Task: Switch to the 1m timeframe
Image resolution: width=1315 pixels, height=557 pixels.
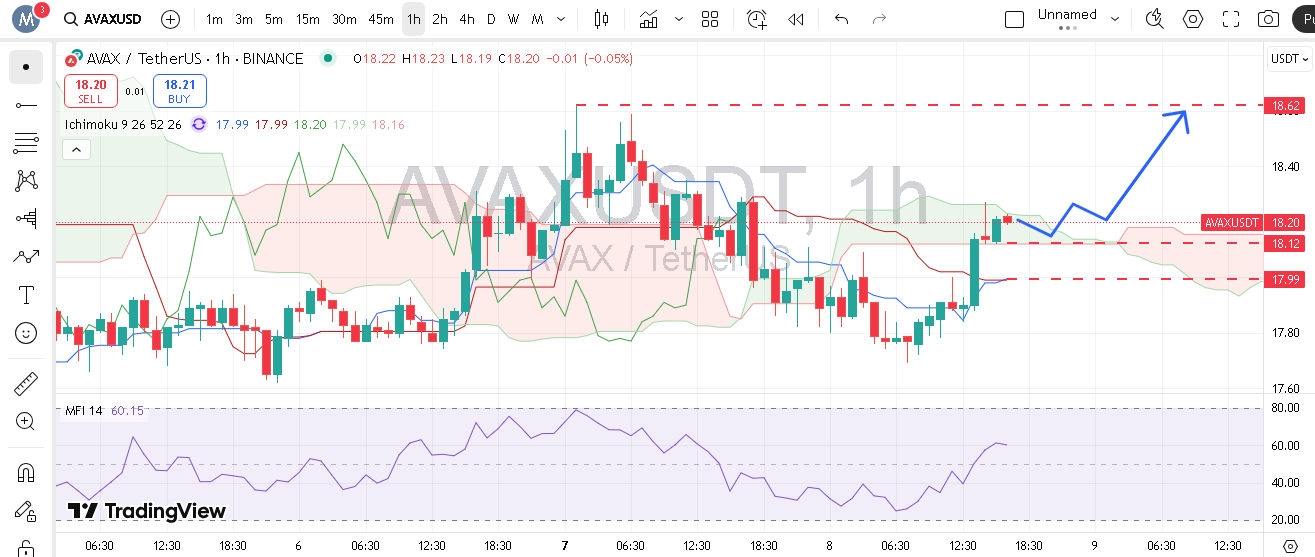Action: 214,19
